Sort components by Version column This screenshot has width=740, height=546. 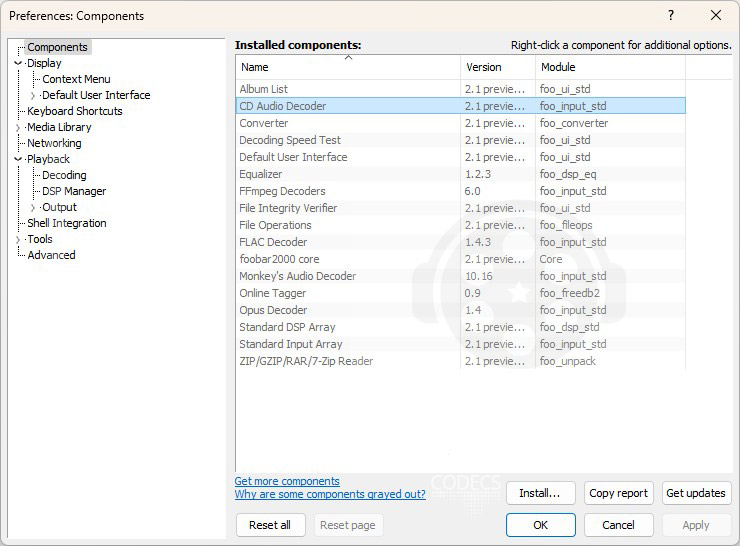click(x=498, y=67)
